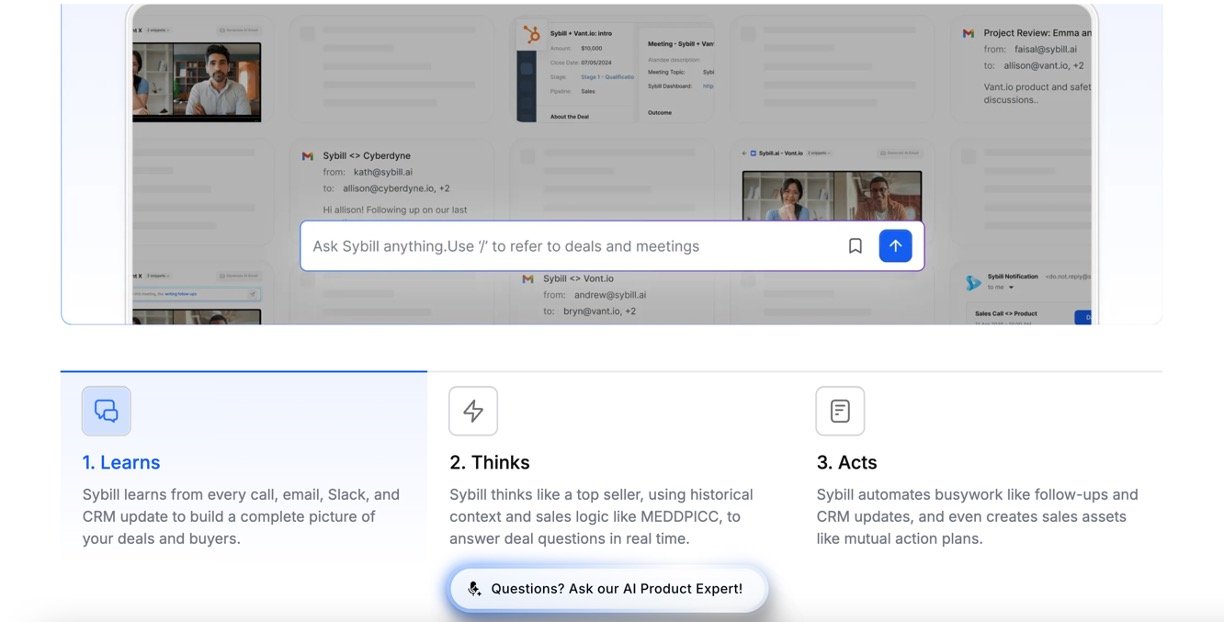Image resolution: width=1224 pixels, height=622 pixels.
Task: Click the Learns chat bubble icon
Action: click(x=106, y=411)
